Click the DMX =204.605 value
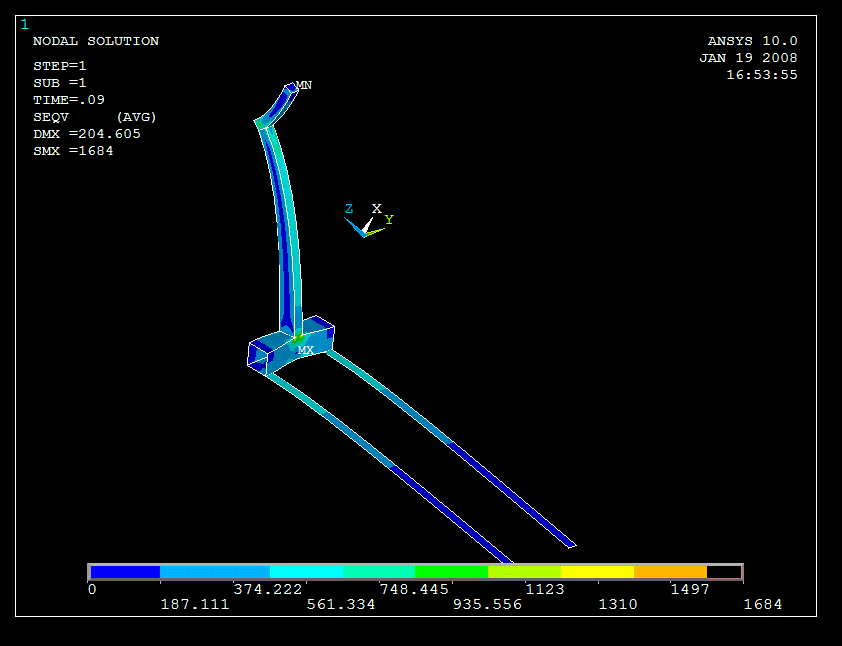 86,134
